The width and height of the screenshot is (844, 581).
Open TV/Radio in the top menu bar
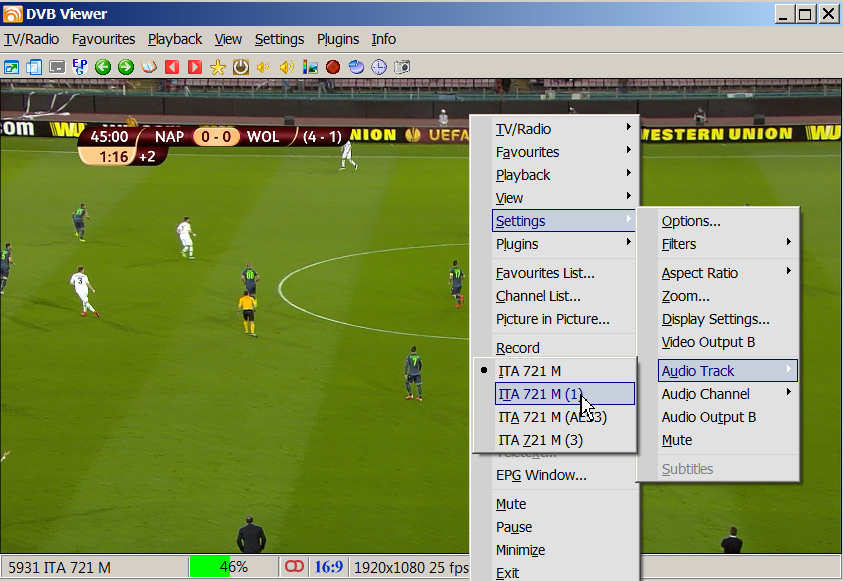pyautogui.click(x=31, y=39)
